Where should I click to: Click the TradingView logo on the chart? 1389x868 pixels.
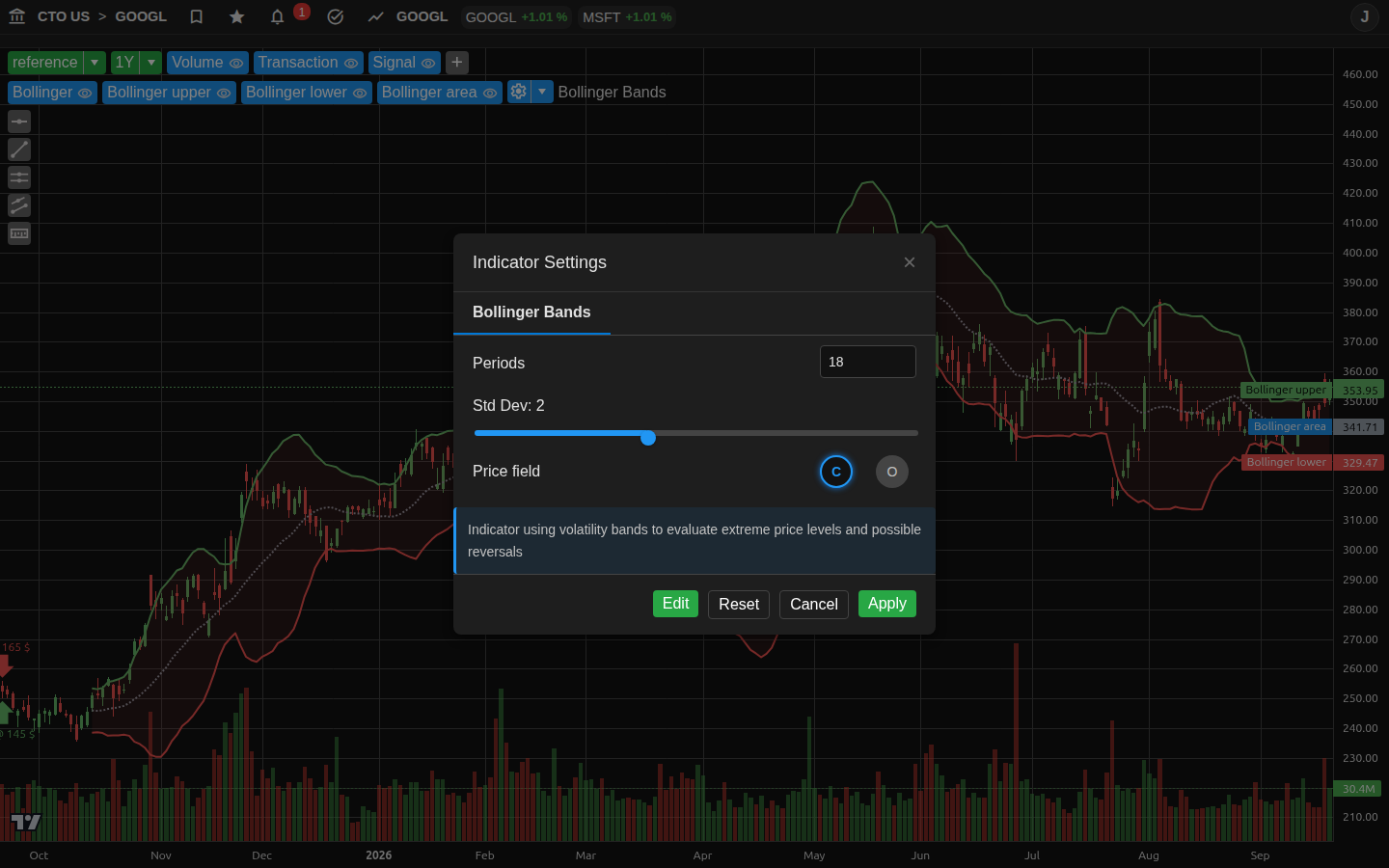pyautogui.click(x=26, y=822)
